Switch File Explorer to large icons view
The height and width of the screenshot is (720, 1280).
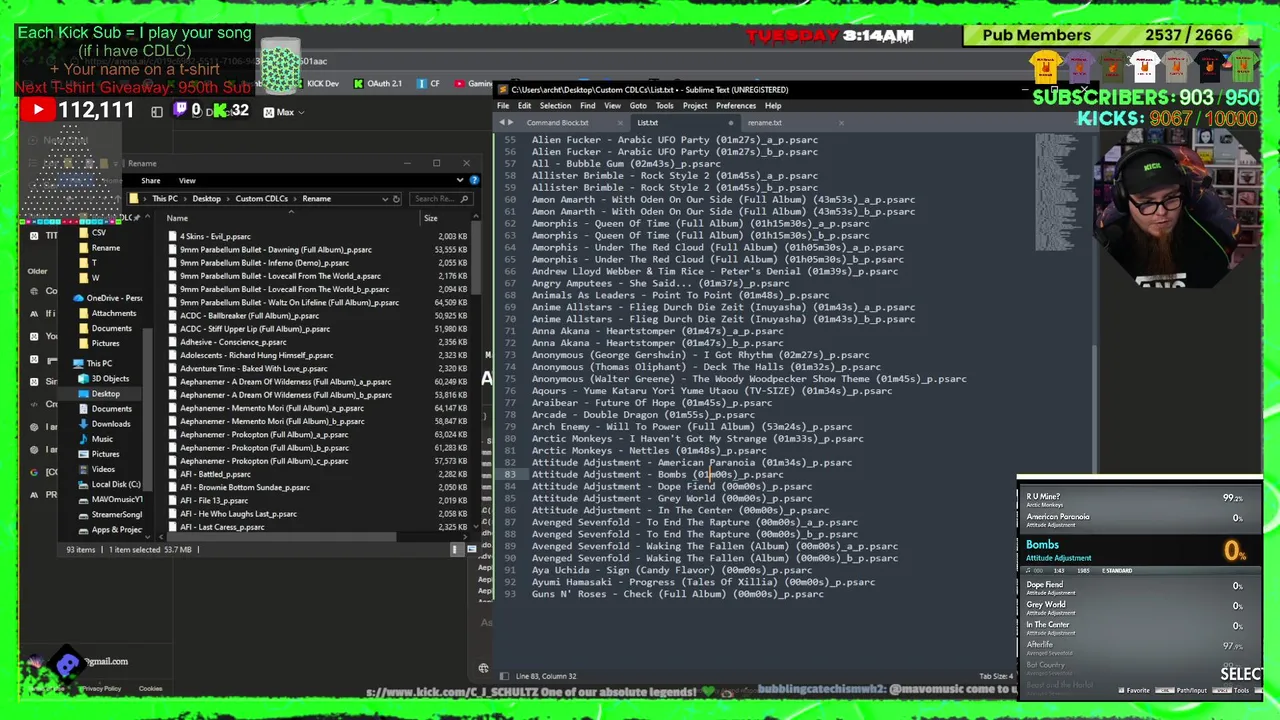[x=470, y=549]
